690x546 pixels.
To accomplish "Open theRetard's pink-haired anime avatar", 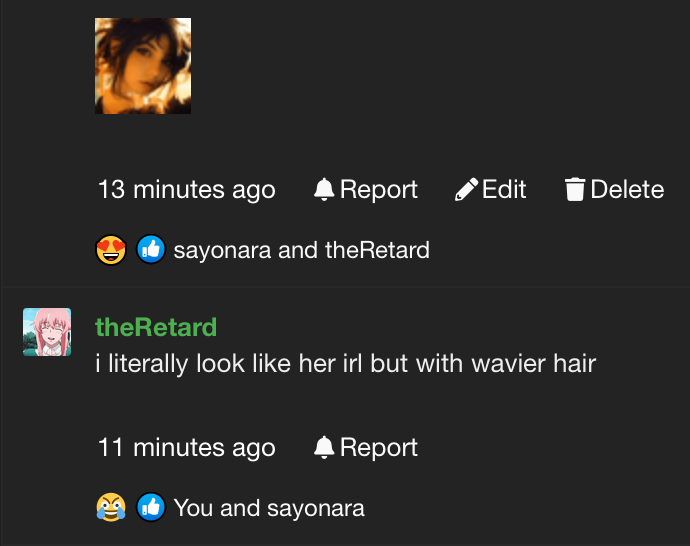I will click(47, 332).
